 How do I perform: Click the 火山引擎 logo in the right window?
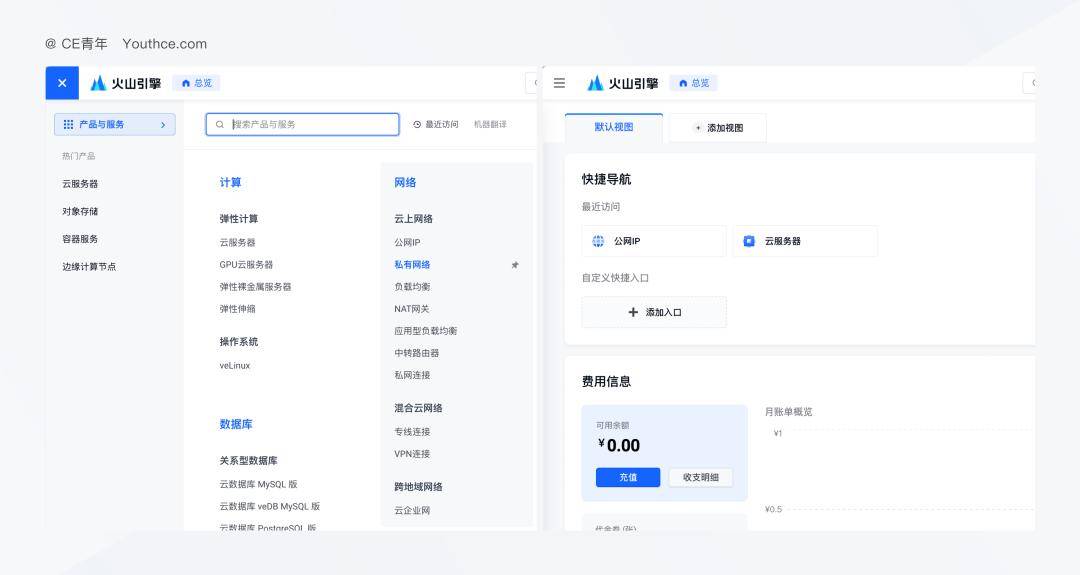623,83
